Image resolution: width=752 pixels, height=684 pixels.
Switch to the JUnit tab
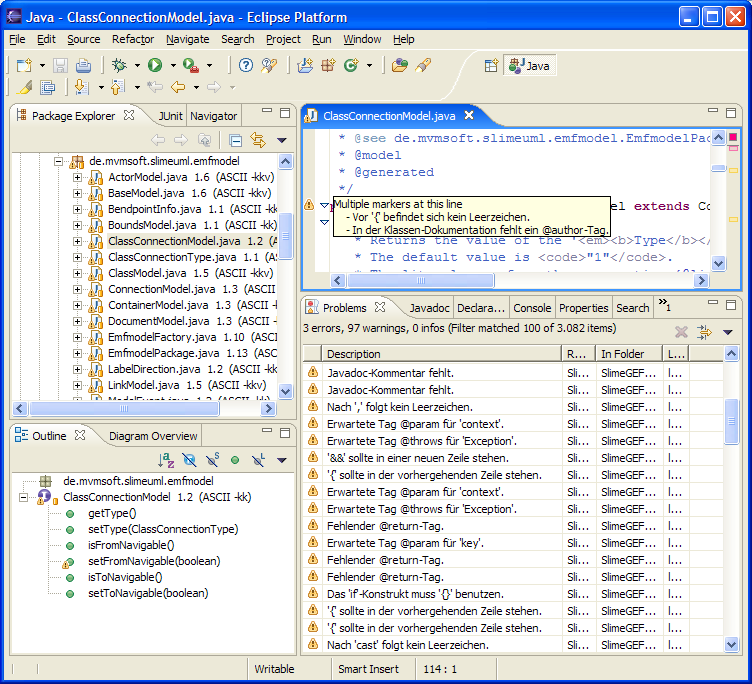(x=170, y=116)
